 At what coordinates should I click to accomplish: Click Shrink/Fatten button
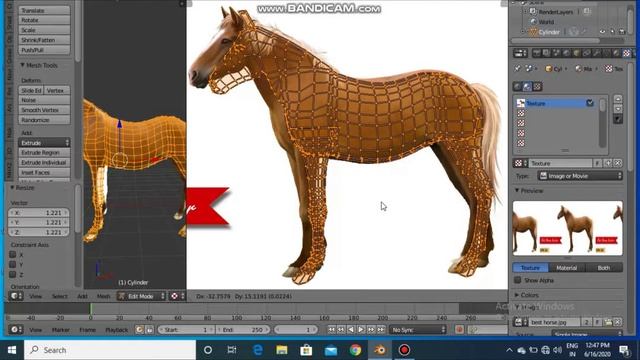[44, 40]
